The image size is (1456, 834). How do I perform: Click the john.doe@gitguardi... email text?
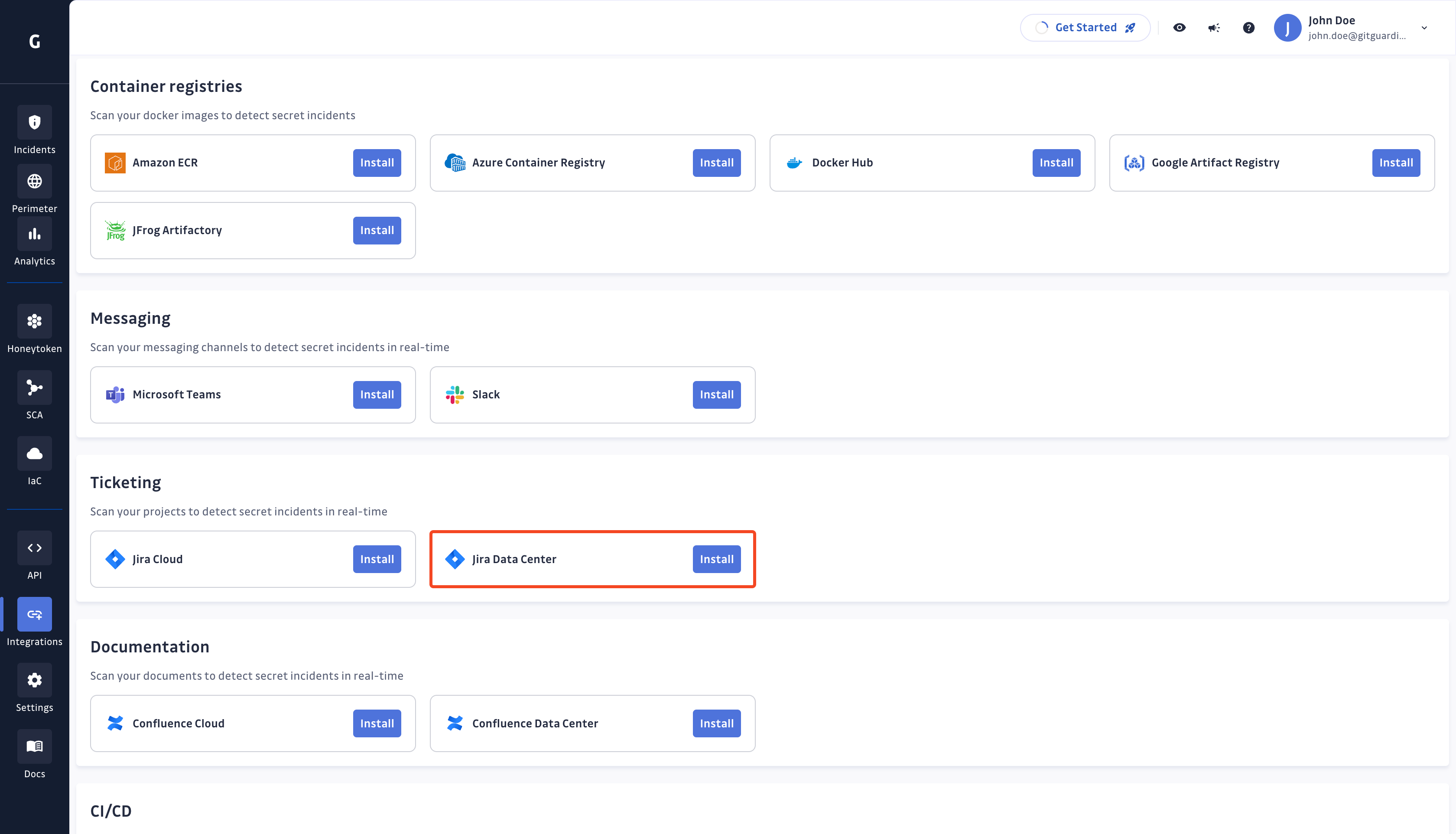tap(1357, 36)
